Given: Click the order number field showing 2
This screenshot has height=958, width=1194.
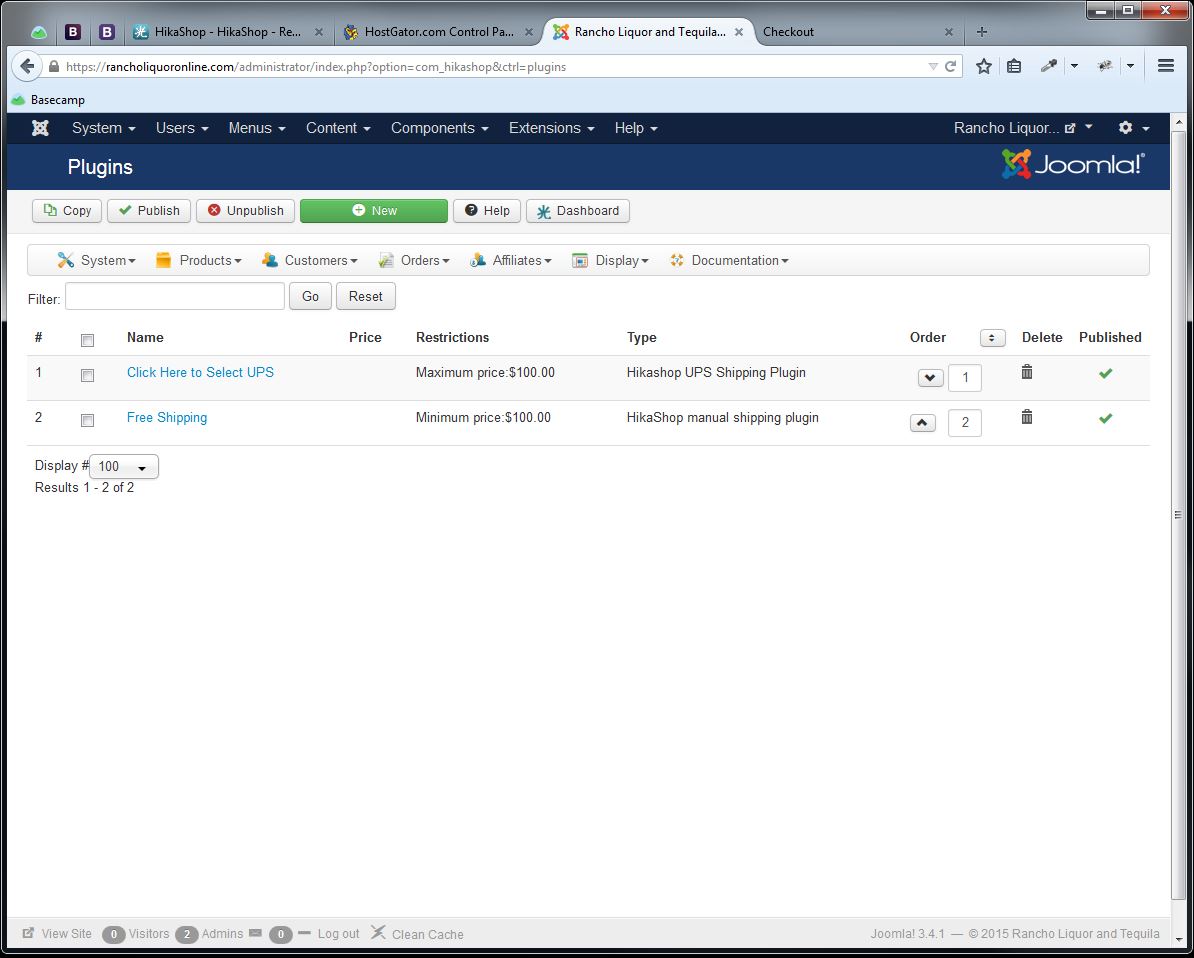Looking at the screenshot, I should [x=965, y=423].
